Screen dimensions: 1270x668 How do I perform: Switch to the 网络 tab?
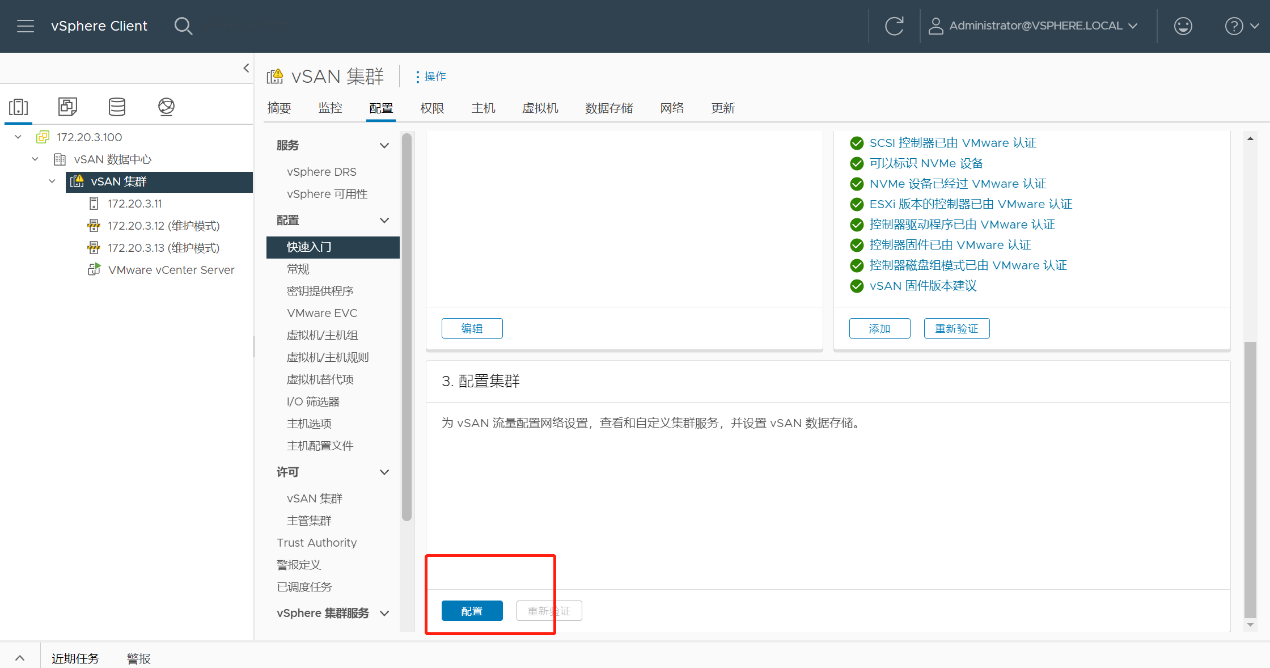click(672, 108)
